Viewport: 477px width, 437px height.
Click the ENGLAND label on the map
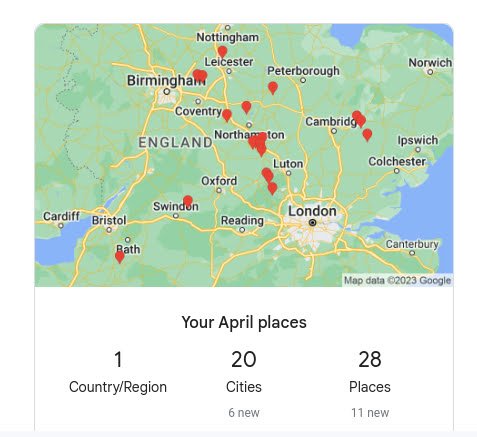pyautogui.click(x=176, y=143)
